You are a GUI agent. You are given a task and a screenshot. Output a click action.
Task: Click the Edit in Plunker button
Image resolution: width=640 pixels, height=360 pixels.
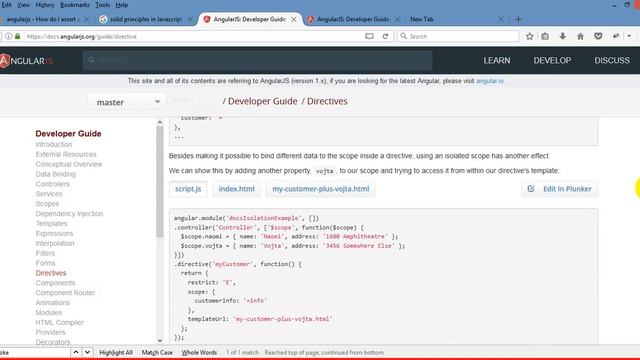[560, 189]
